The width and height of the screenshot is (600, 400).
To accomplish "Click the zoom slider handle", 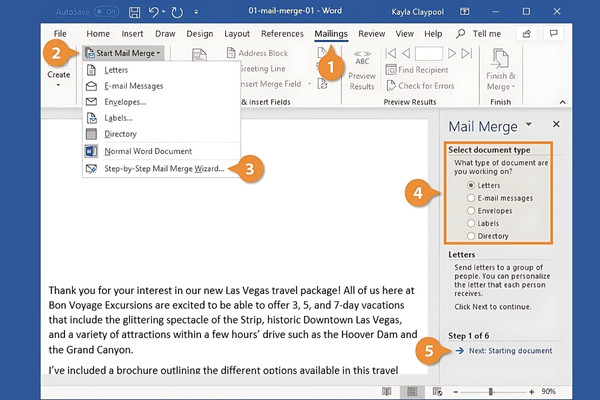I will [491, 392].
